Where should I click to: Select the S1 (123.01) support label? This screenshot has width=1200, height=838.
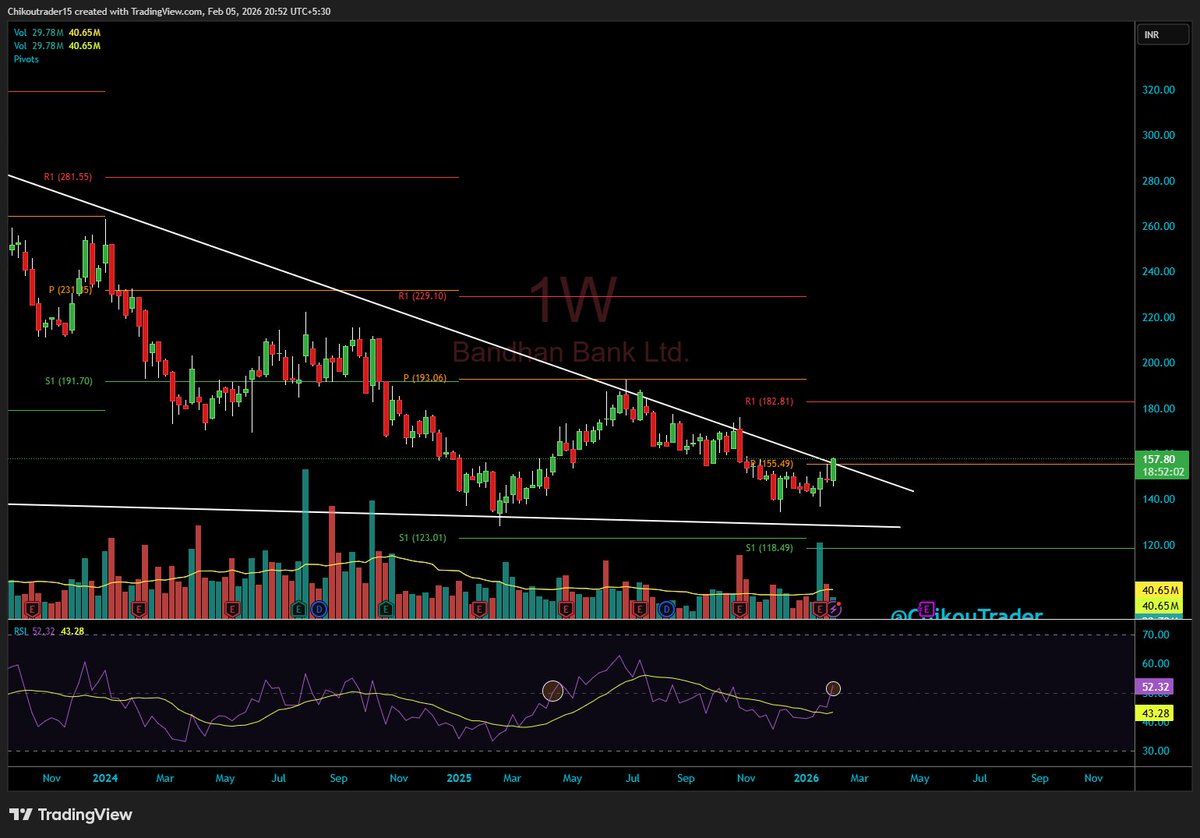coord(423,538)
